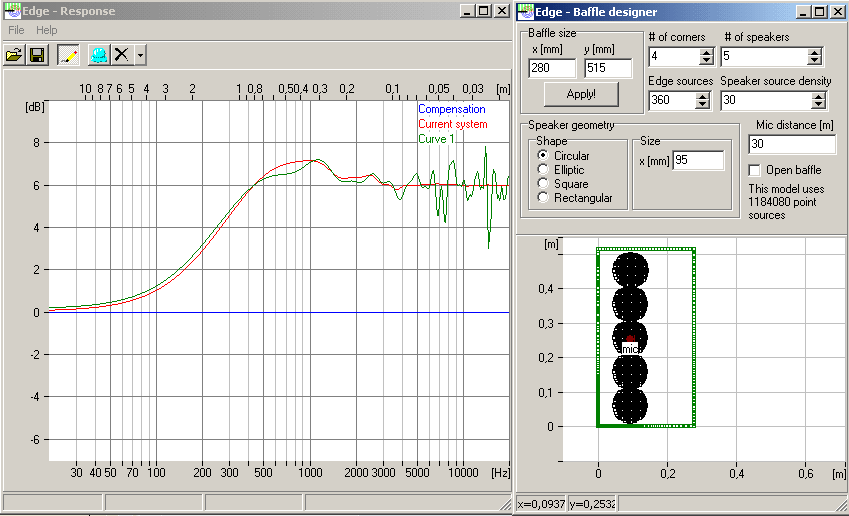Click the # of speakers field
Image resolution: width=849 pixels, height=516 pixels.
765,56
